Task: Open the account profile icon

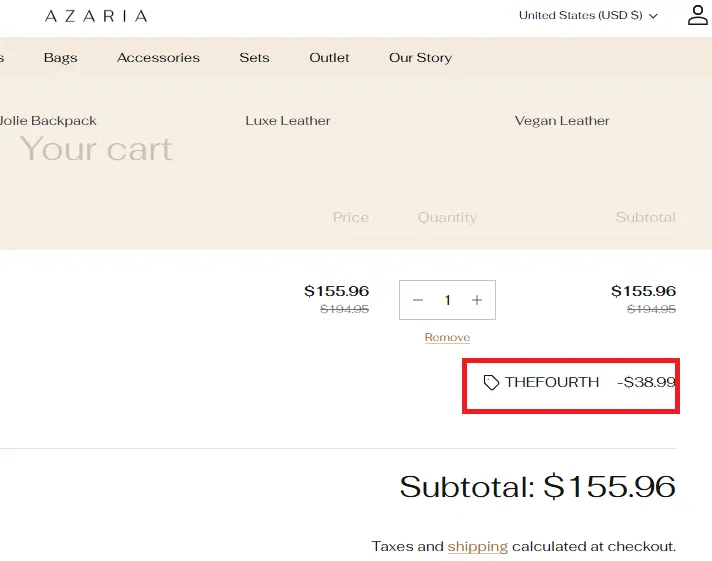Action: [x=697, y=15]
